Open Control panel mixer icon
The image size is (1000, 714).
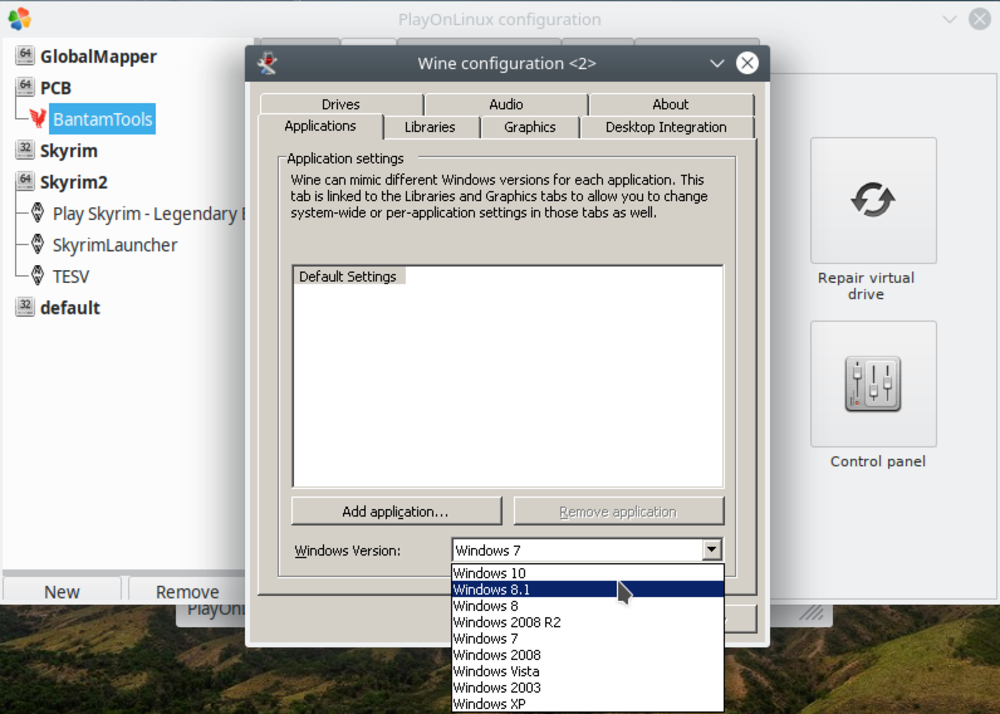coord(873,384)
